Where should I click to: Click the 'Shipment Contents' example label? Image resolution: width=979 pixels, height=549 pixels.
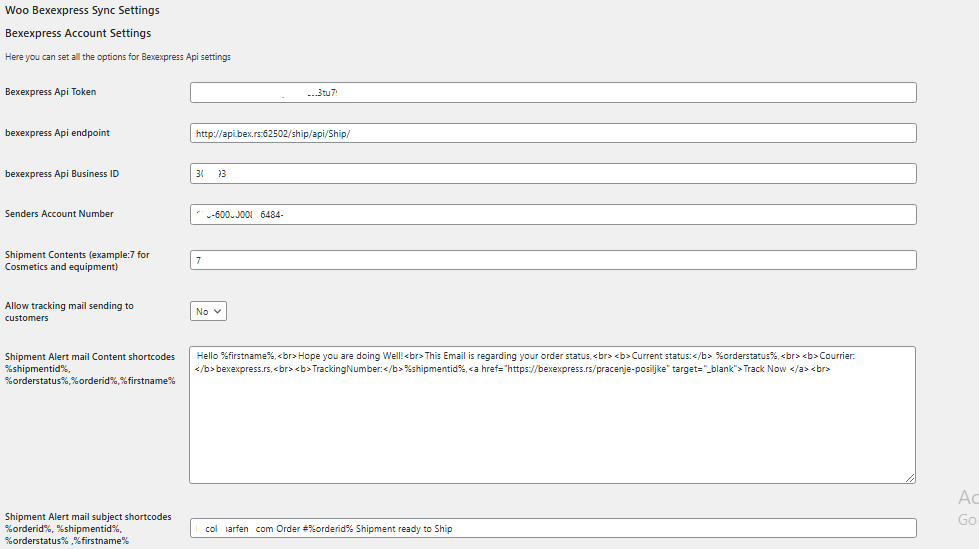(77, 260)
